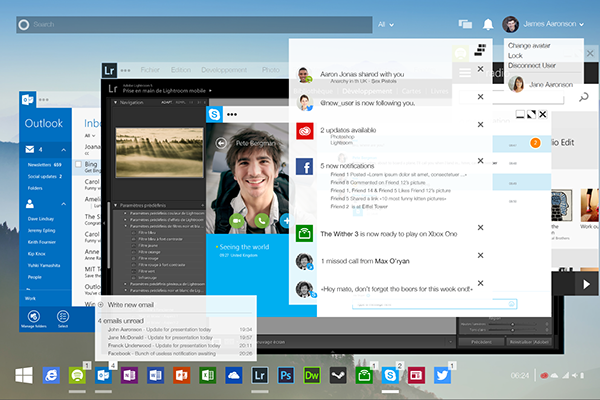The width and height of the screenshot is (600, 400).
Task: Open the Inbox All filter dropdown
Action: click(x=90, y=136)
